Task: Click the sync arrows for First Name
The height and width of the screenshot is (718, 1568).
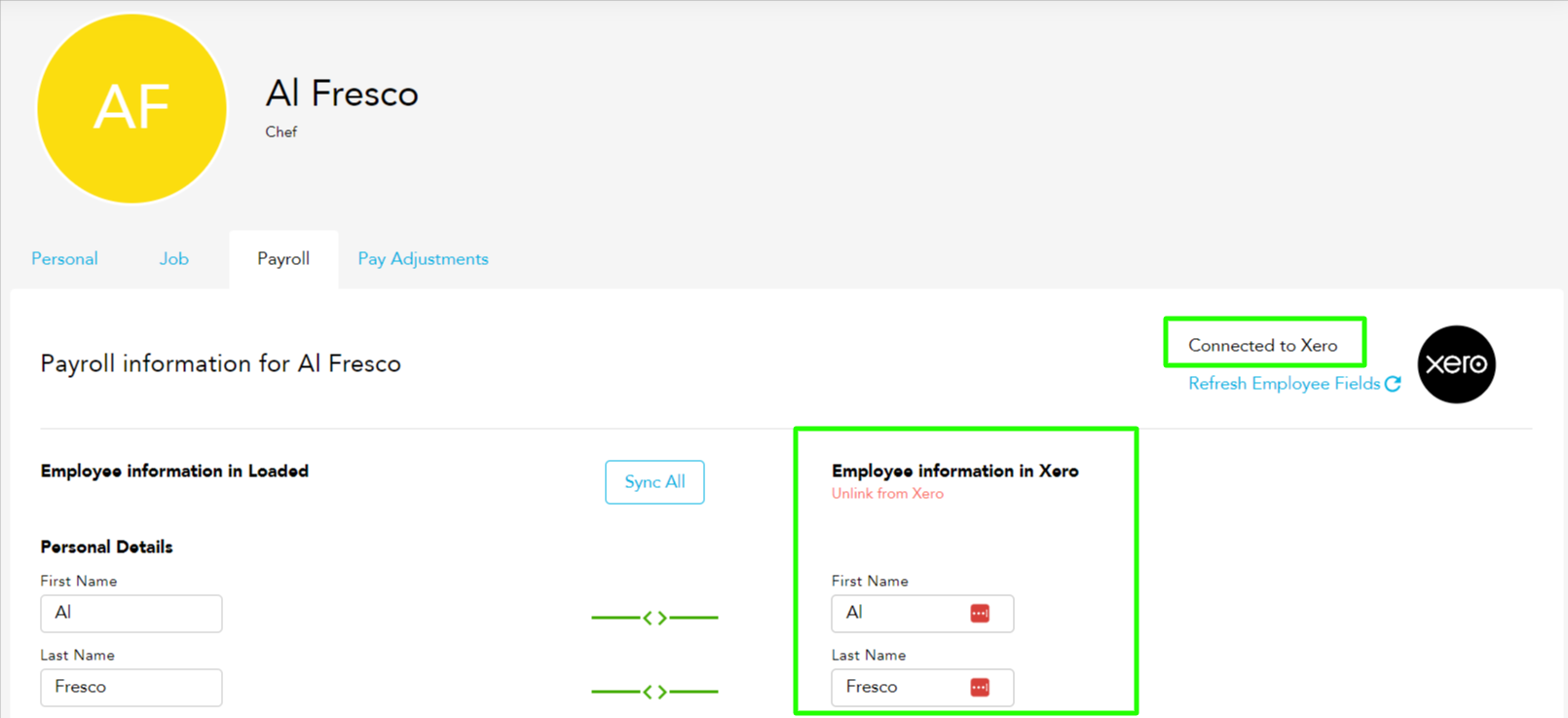Action: 654,618
